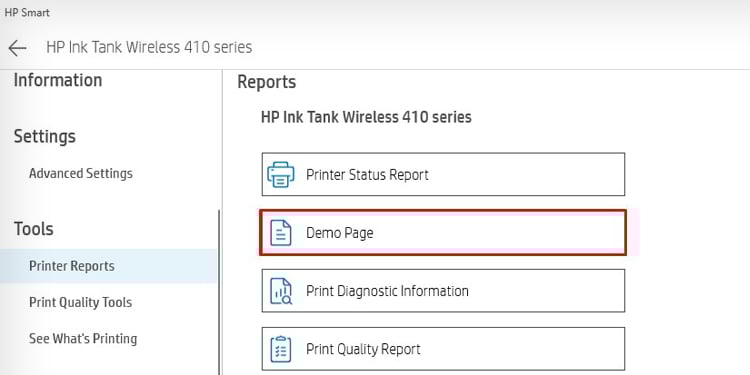Click the Reports page heading

(x=266, y=82)
